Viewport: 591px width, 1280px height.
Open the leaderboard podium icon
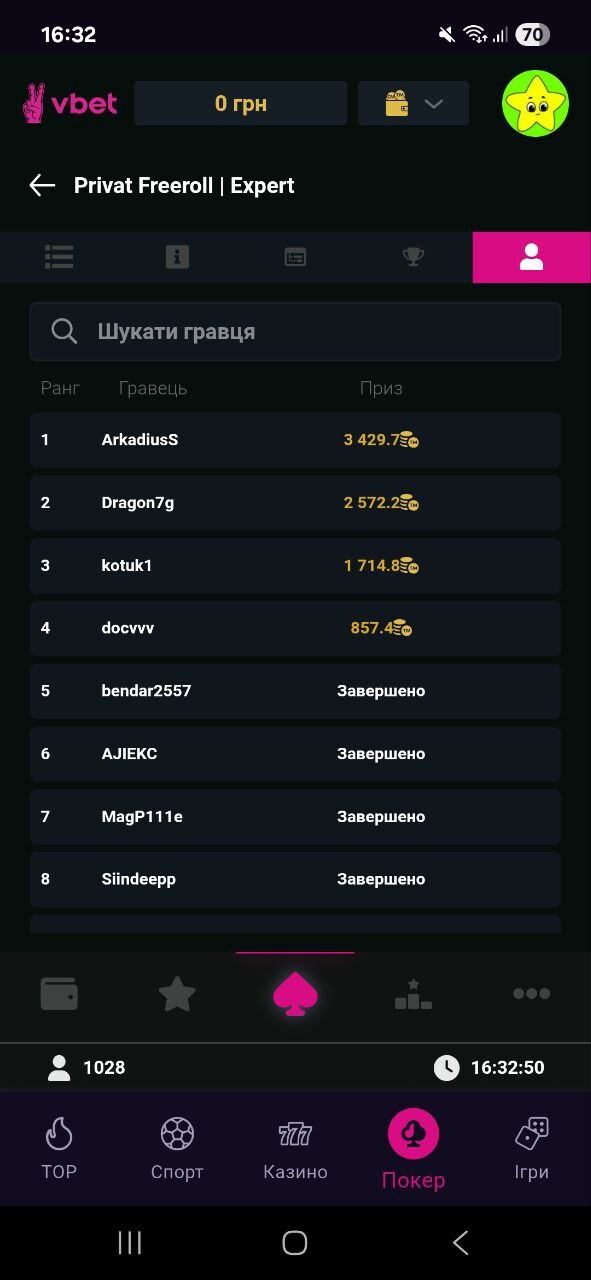413,994
